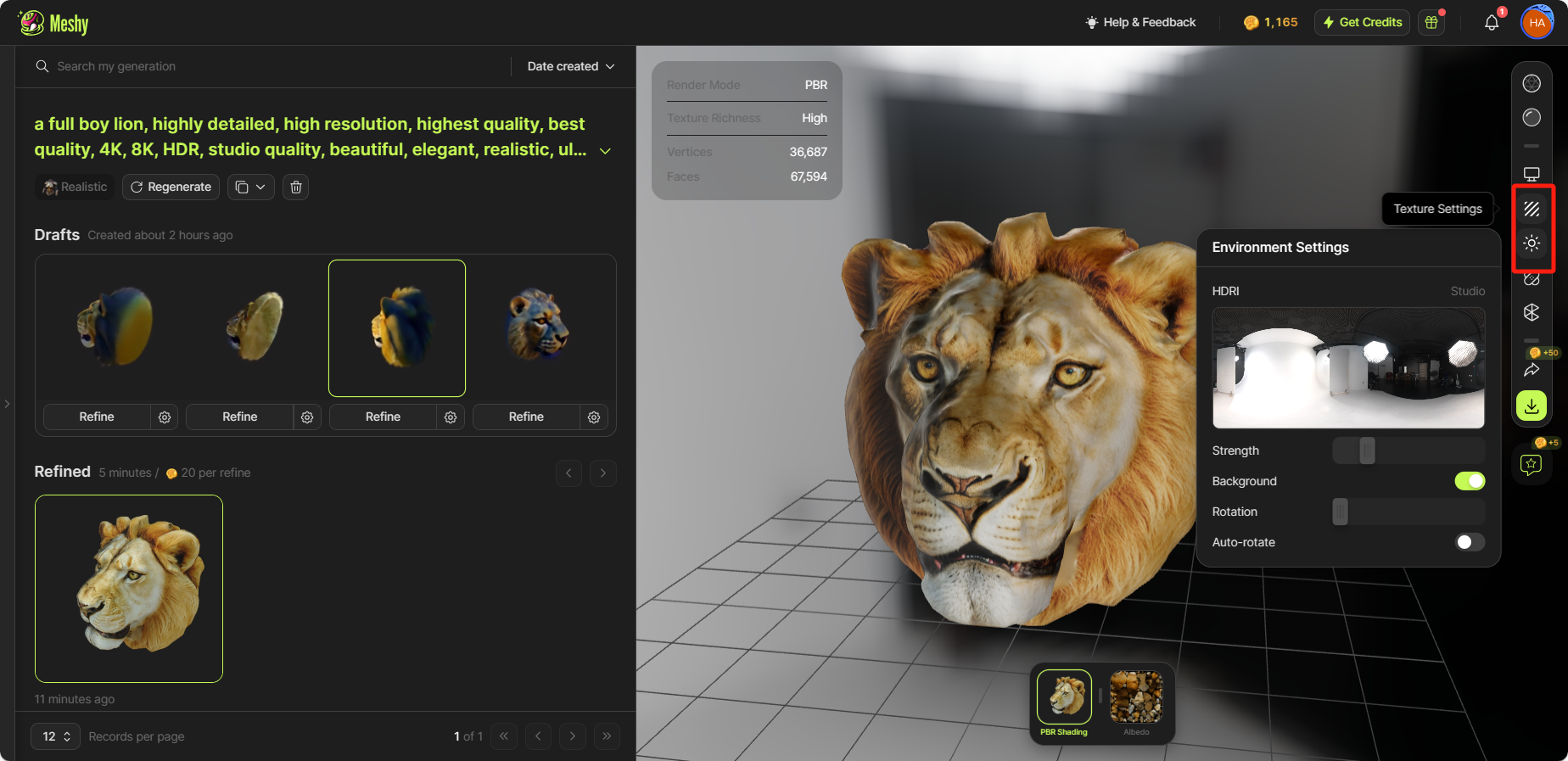Expand the collapsed left sidebar arrow
This screenshot has height=761, width=1568.
tap(7, 404)
